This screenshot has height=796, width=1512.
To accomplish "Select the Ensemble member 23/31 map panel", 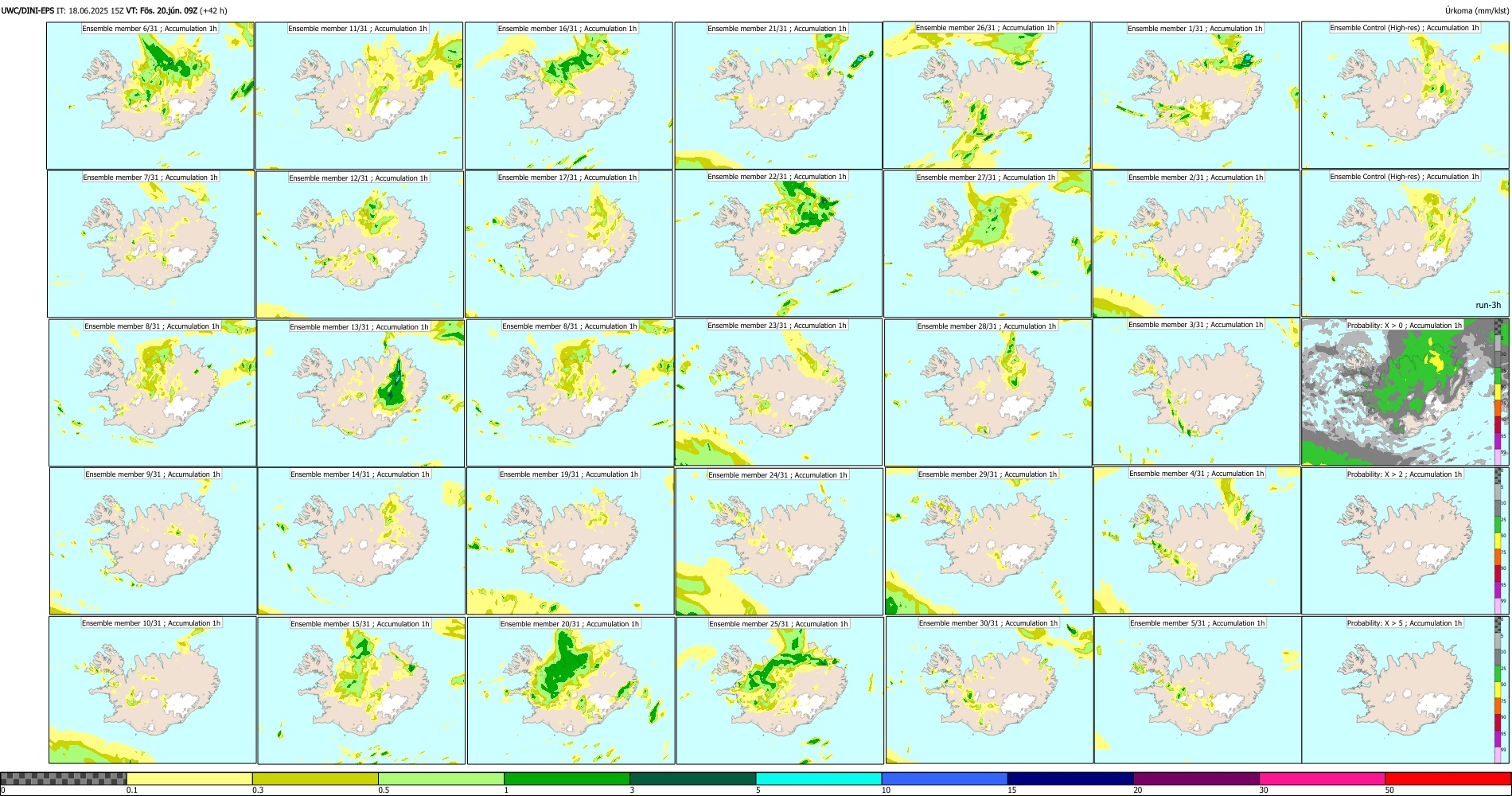I will [779, 392].
